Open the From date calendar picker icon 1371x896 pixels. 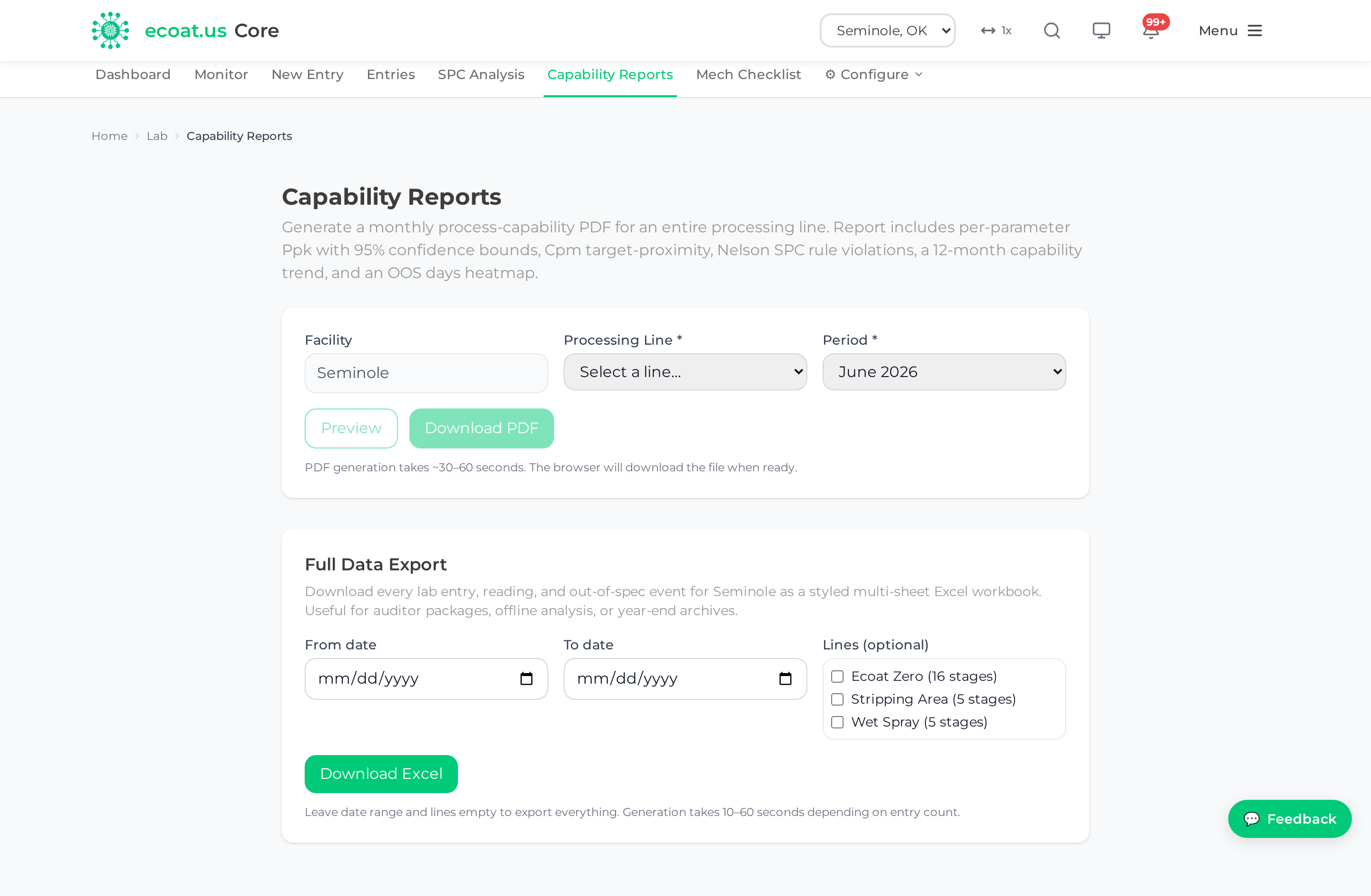526,678
